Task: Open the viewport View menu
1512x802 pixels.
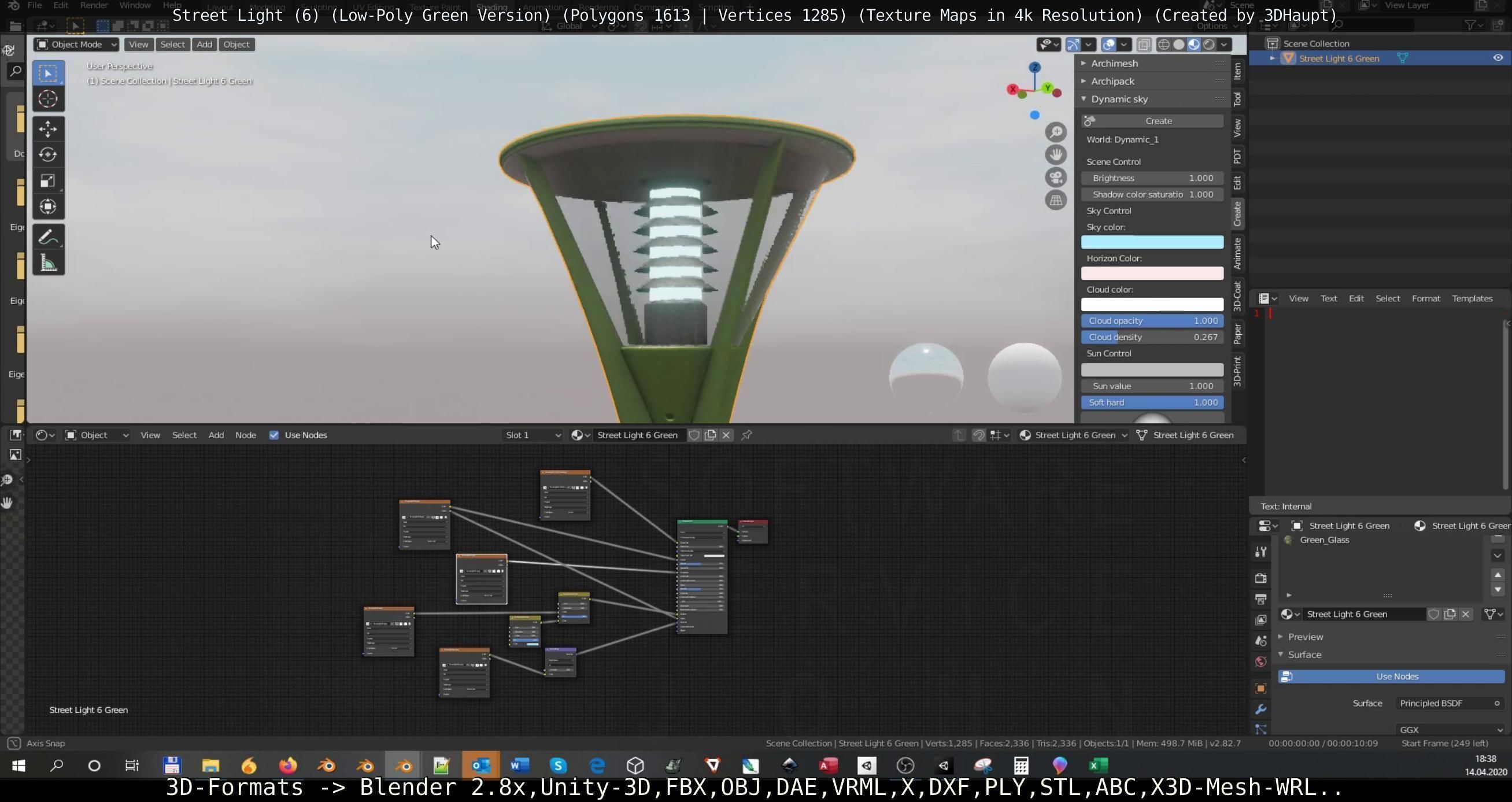Action: pos(139,44)
